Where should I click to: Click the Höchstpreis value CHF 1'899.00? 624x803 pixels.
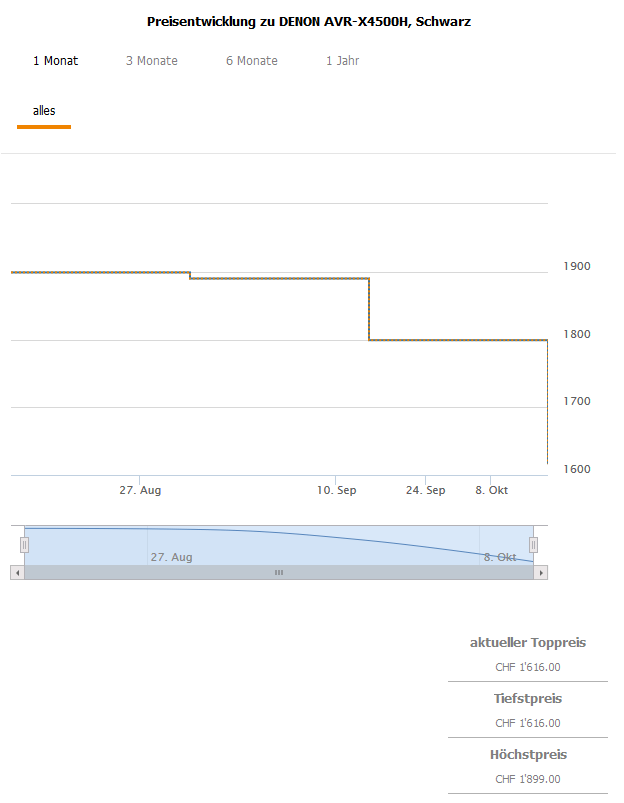pyautogui.click(x=528, y=779)
